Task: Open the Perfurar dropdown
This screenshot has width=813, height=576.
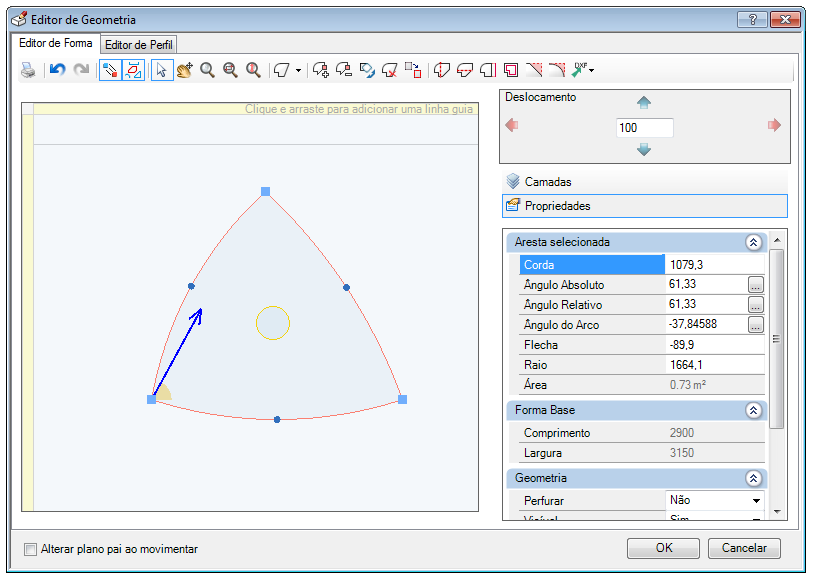Action: click(756, 500)
